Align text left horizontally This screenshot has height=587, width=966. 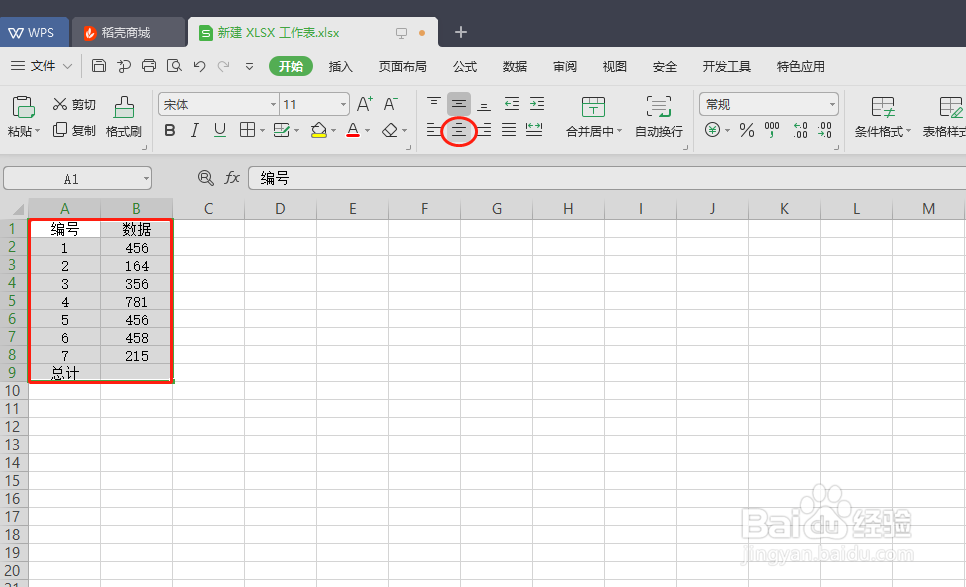(434, 130)
